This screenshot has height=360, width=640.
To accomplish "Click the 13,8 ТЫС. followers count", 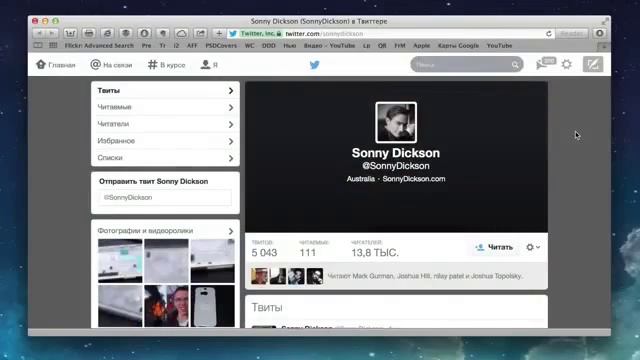I will click(x=375, y=249).
